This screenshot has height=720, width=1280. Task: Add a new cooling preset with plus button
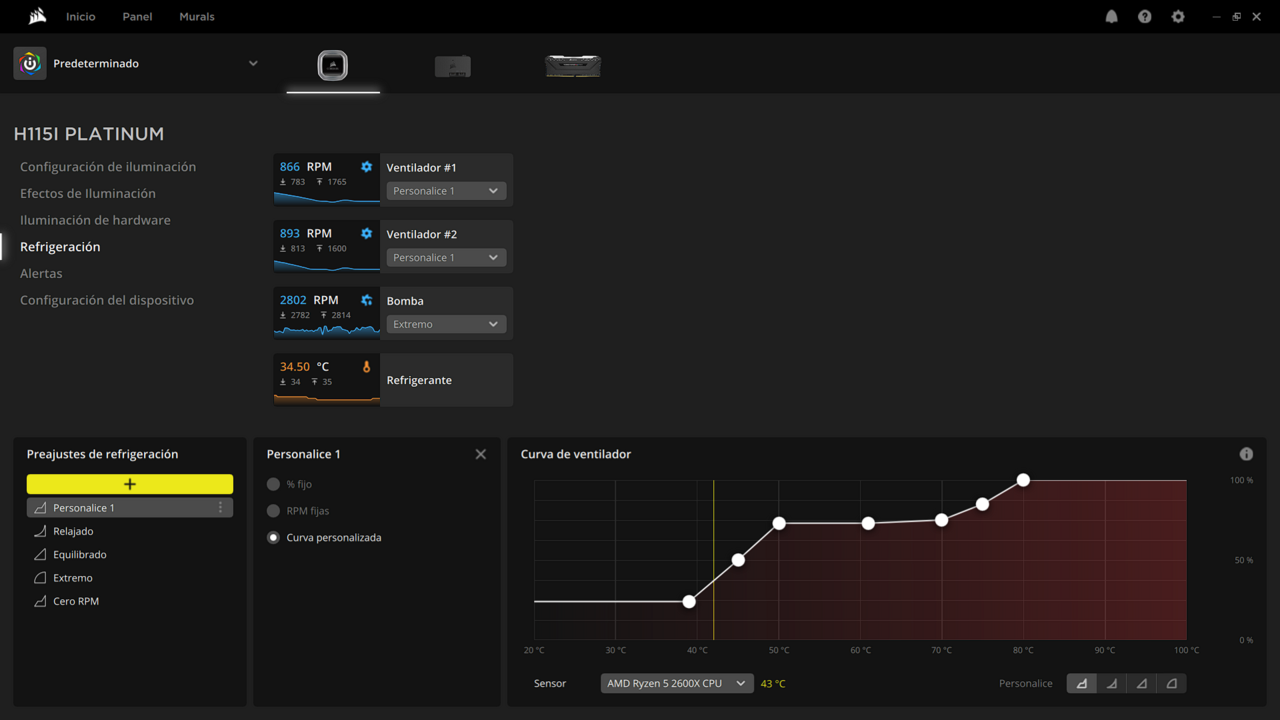click(x=130, y=484)
